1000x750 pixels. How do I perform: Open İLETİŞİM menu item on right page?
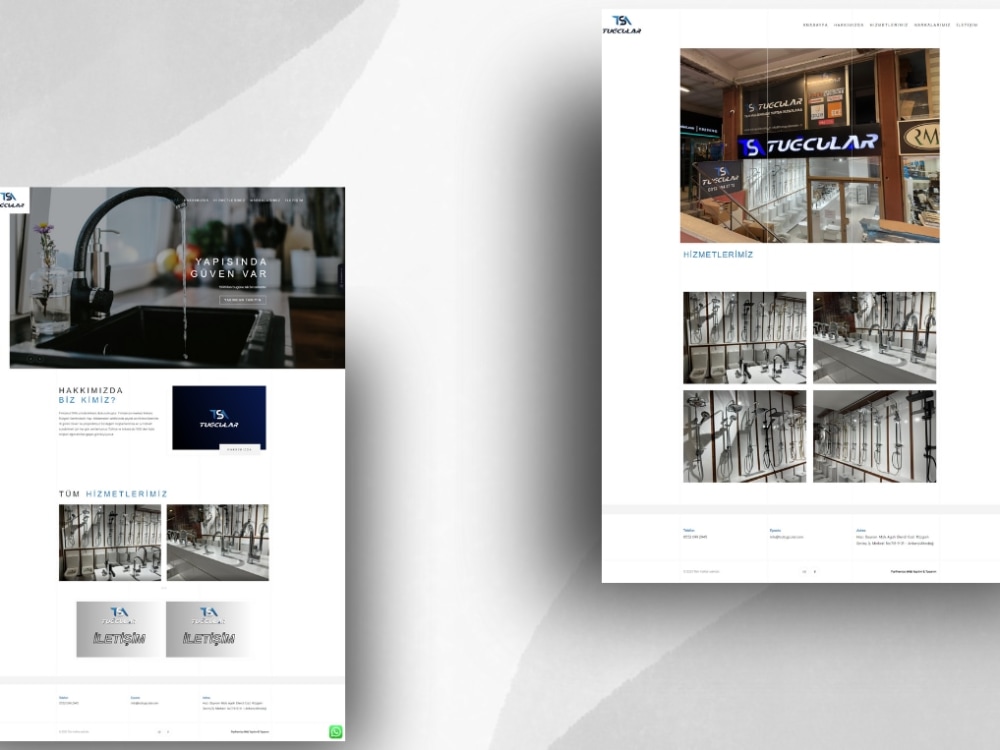pos(966,25)
